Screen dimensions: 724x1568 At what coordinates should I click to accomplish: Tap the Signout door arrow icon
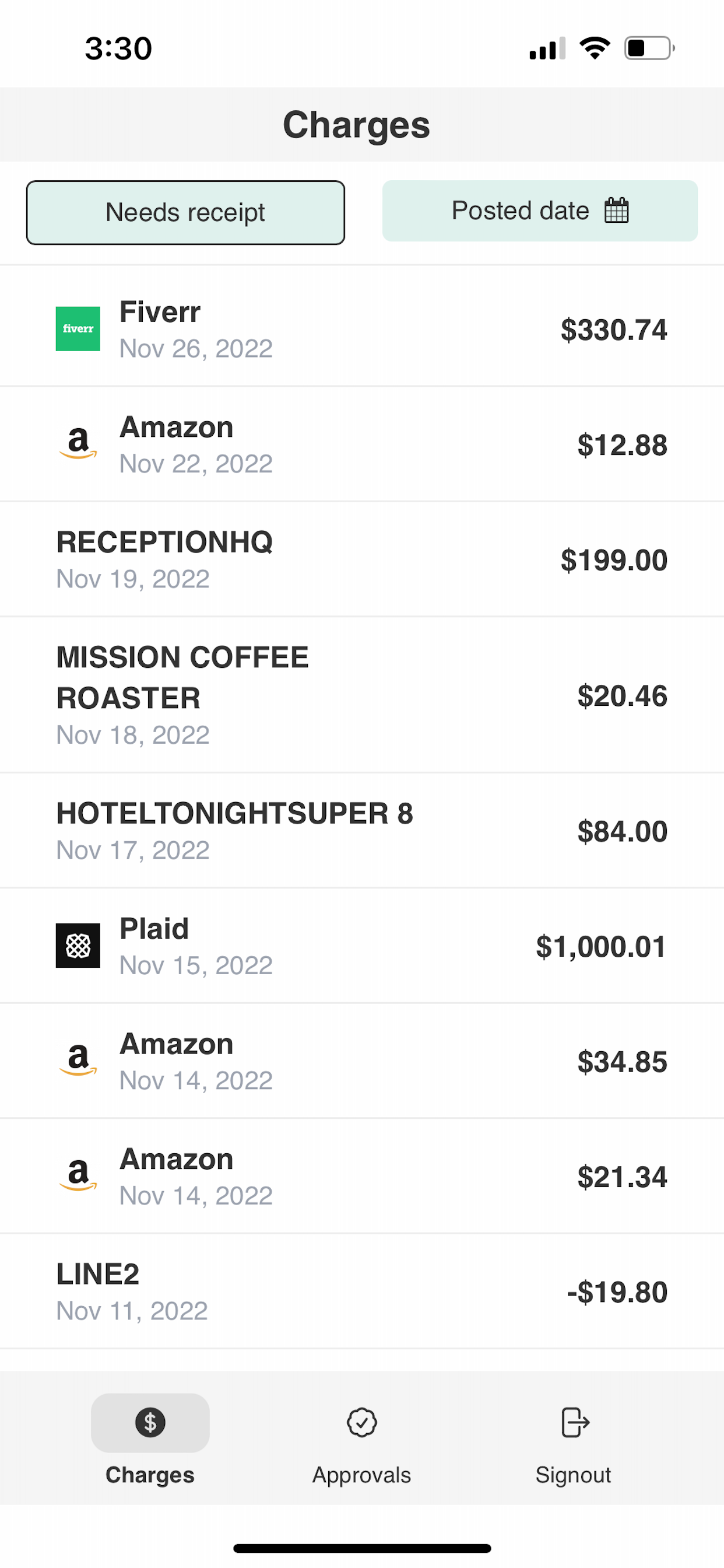click(x=574, y=1423)
